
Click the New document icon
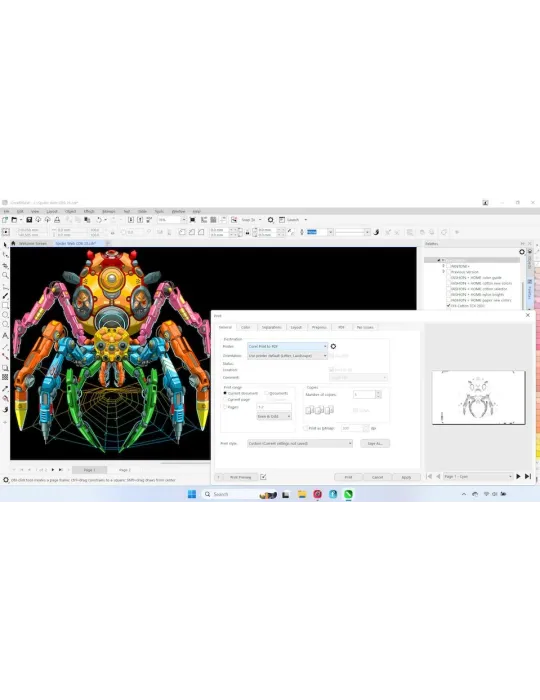5,220
